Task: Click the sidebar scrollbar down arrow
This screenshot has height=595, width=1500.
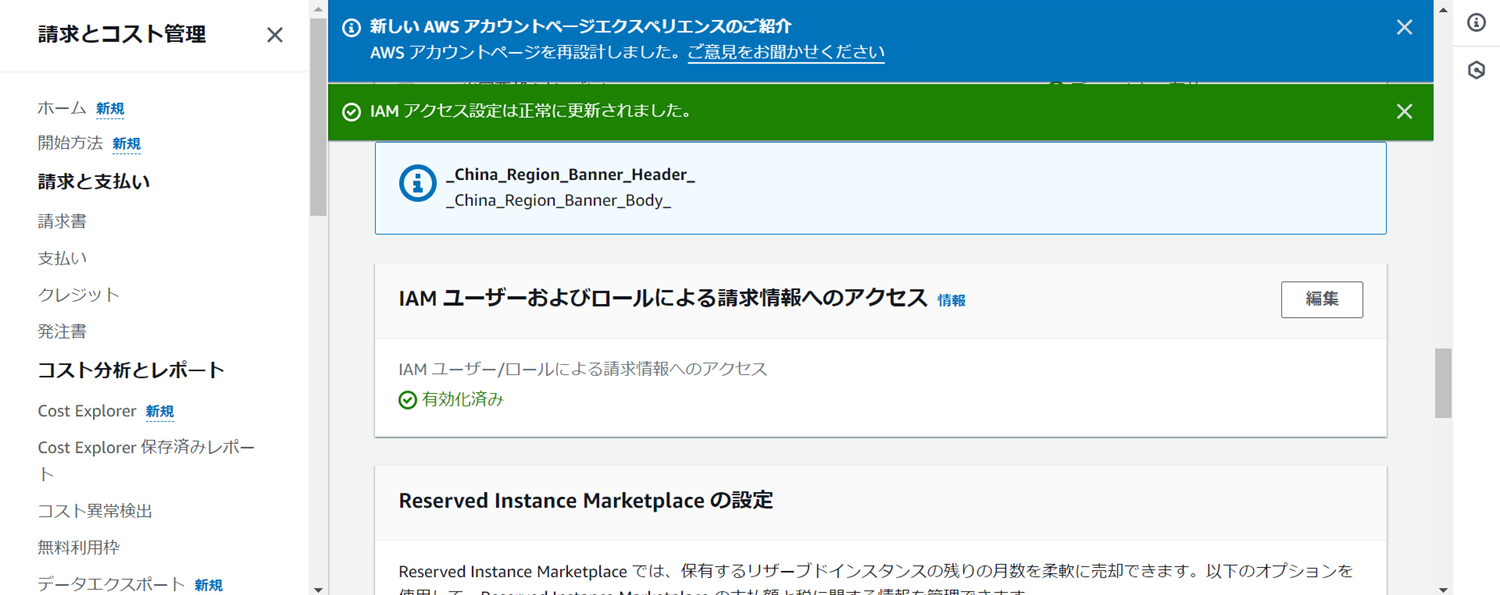Action: click(318, 589)
